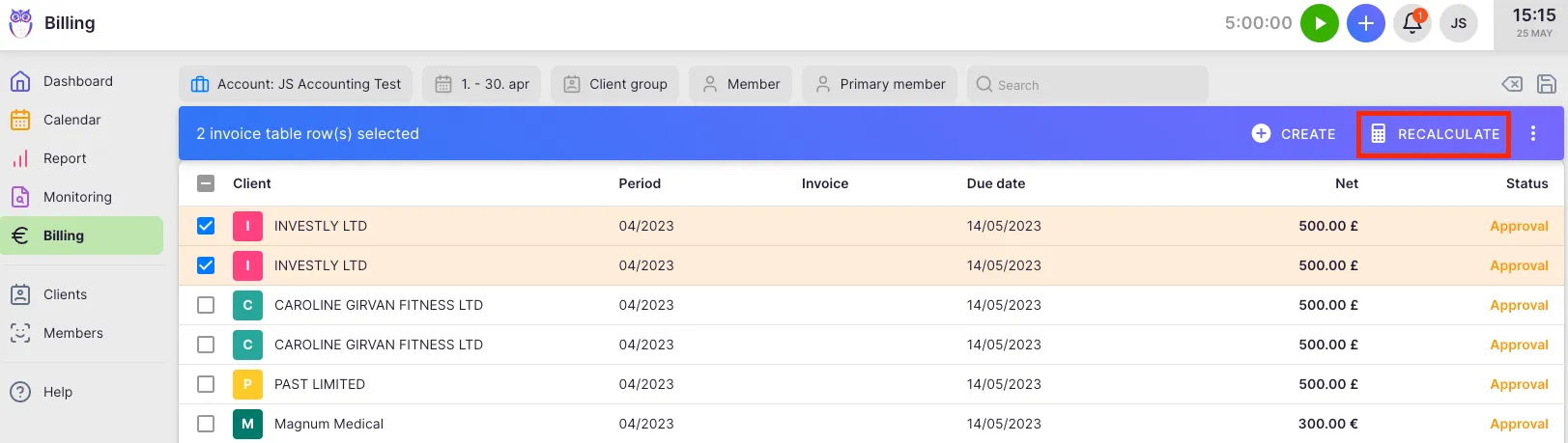Viewport: 1568px width, 443px height.
Task: Open the notifications bell
Action: point(1411,23)
